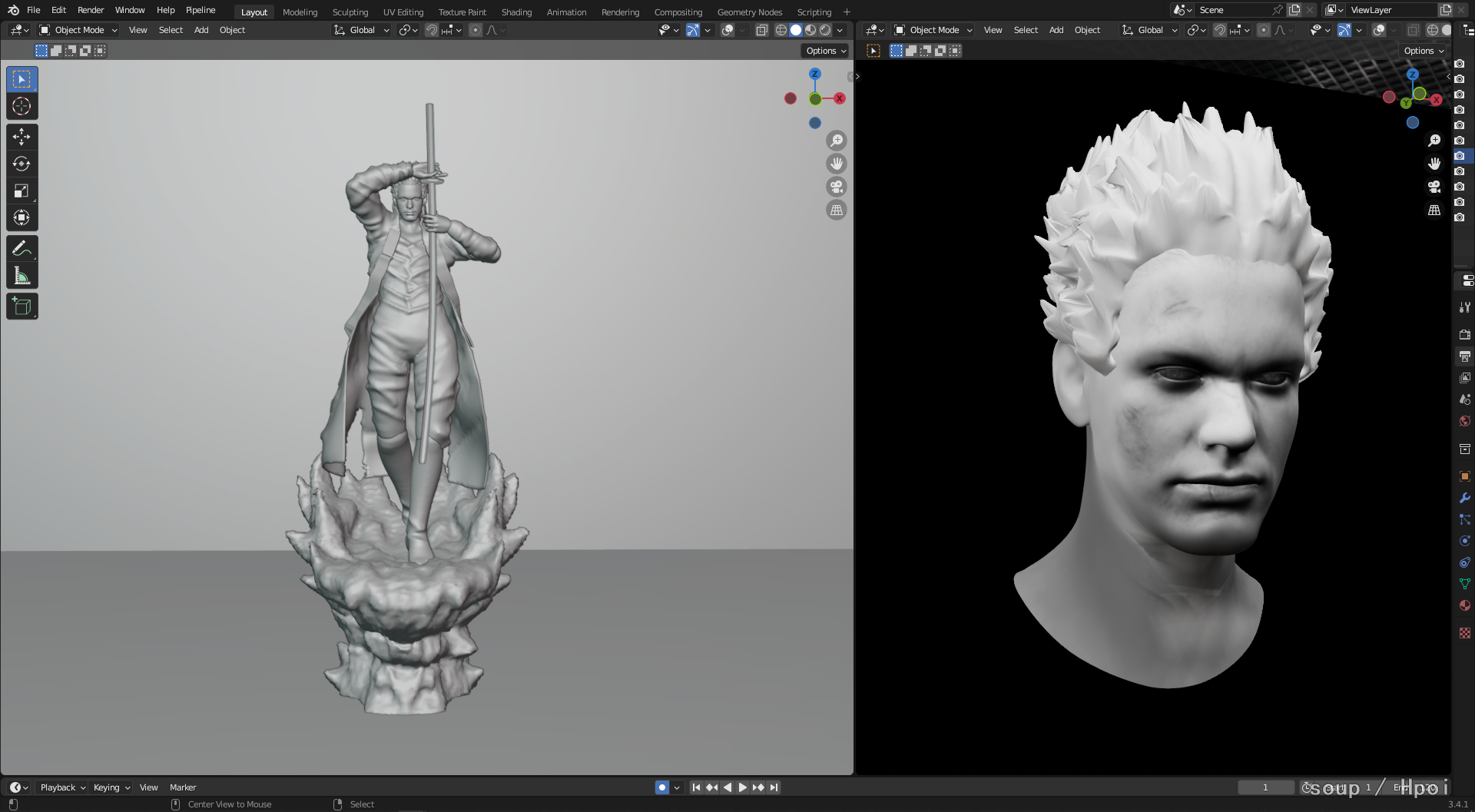Viewport: 1475px width, 812px height.
Task: Select the Add Cube tool
Action: (22, 307)
